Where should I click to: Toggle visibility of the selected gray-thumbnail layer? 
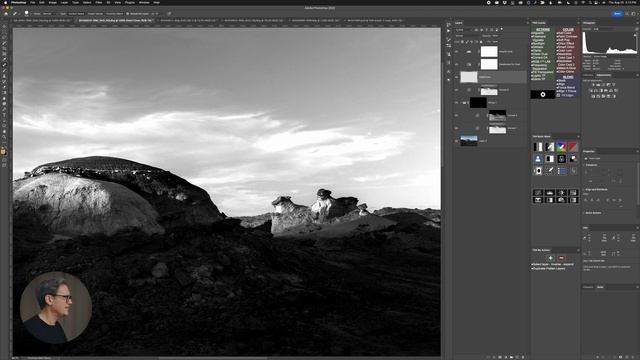point(456,77)
